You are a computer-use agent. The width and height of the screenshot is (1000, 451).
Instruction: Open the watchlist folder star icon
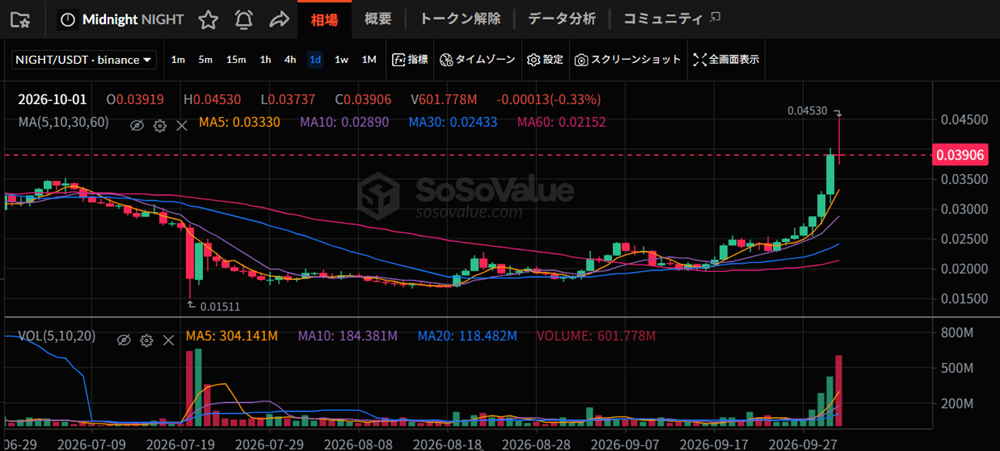(x=21, y=20)
